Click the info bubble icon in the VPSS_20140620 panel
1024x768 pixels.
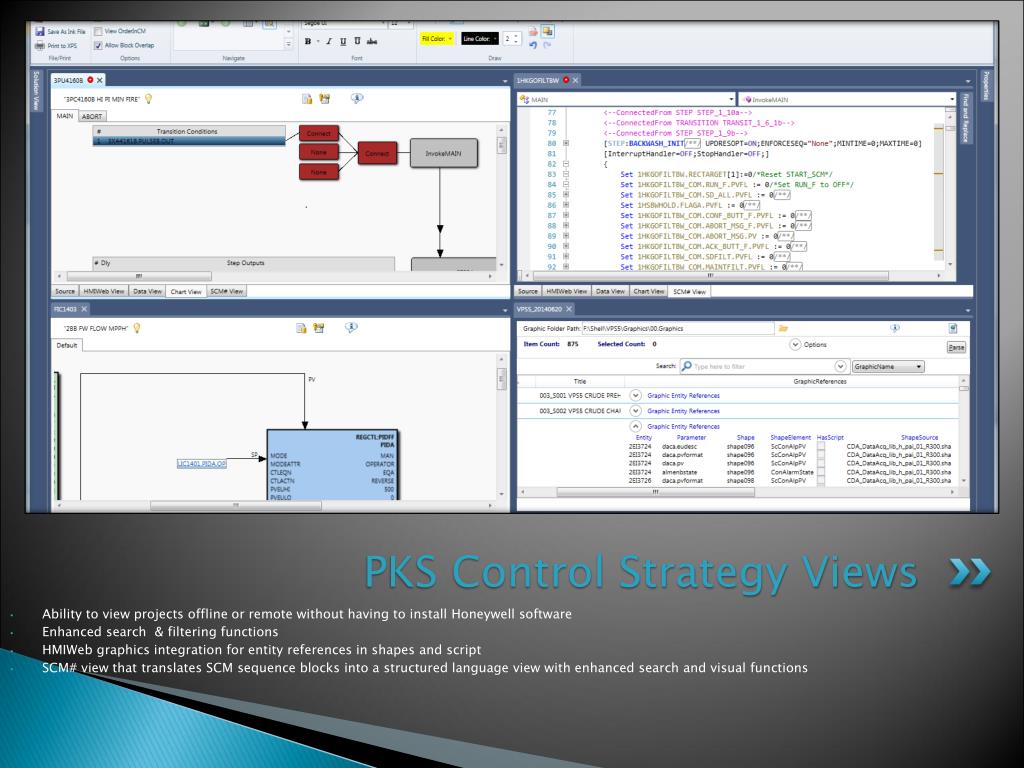(895, 328)
